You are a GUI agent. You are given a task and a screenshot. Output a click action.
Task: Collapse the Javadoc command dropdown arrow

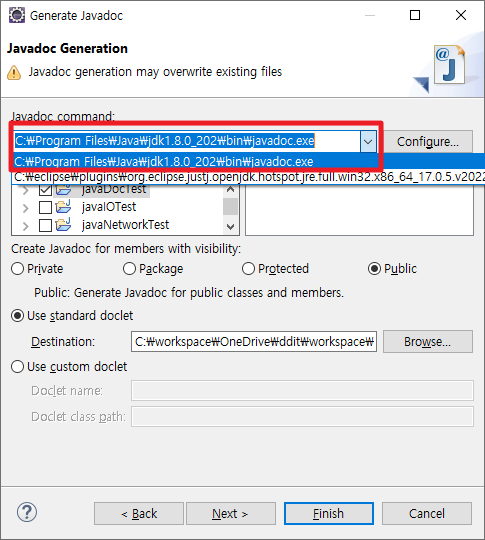[368, 141]
